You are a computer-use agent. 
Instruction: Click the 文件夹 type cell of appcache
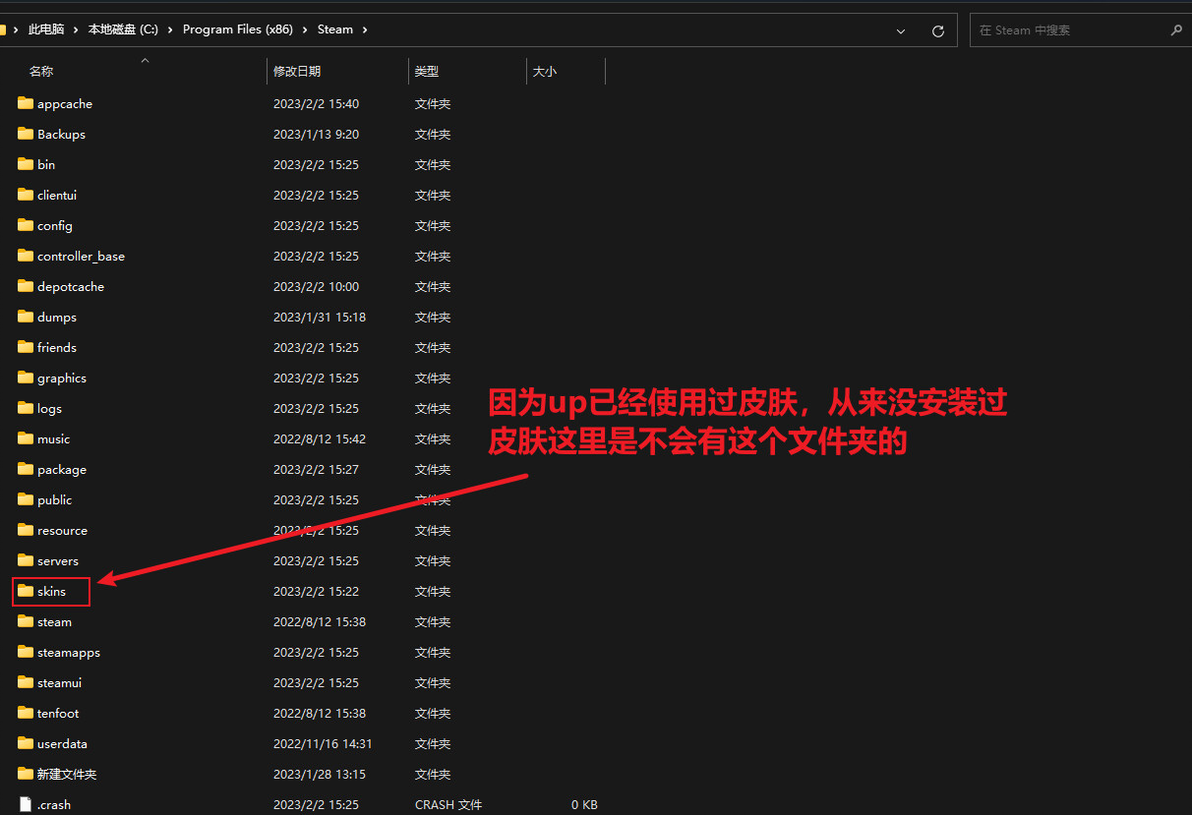pos(433,104)
